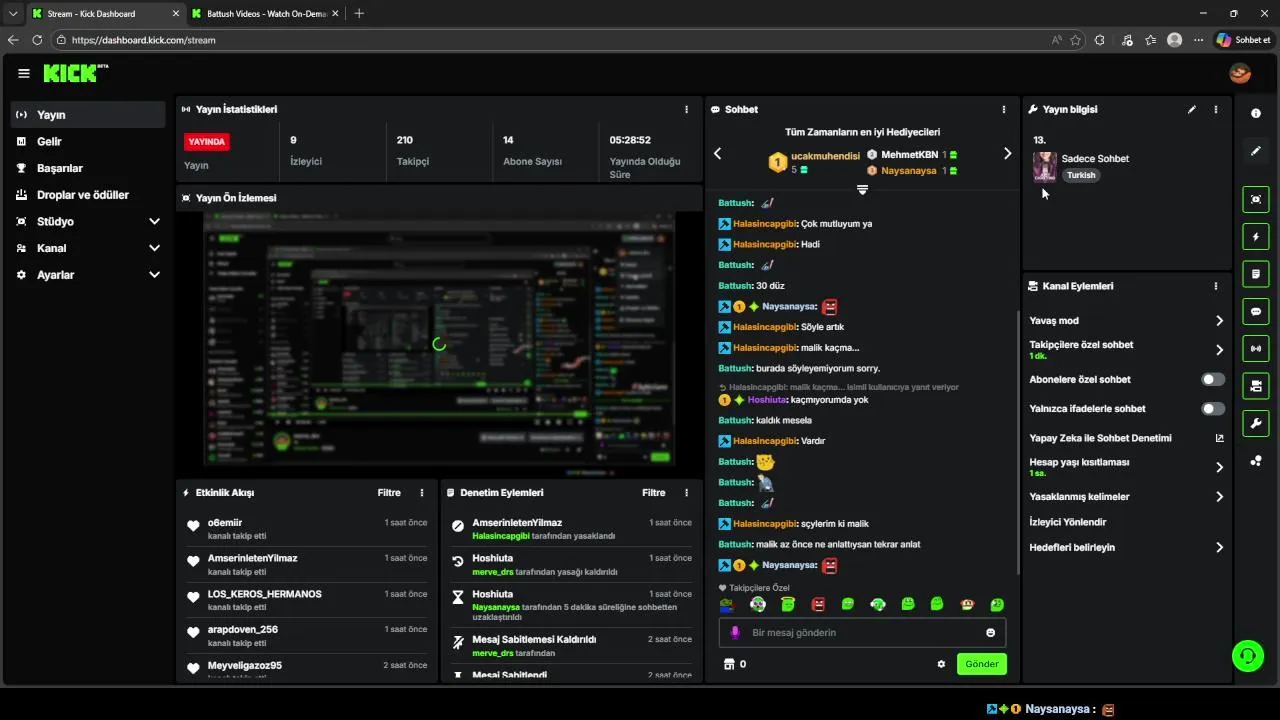Open Hesap yaşı kısıtlaması options
Screen dimensions: 1280x720
pos(1126,467)
